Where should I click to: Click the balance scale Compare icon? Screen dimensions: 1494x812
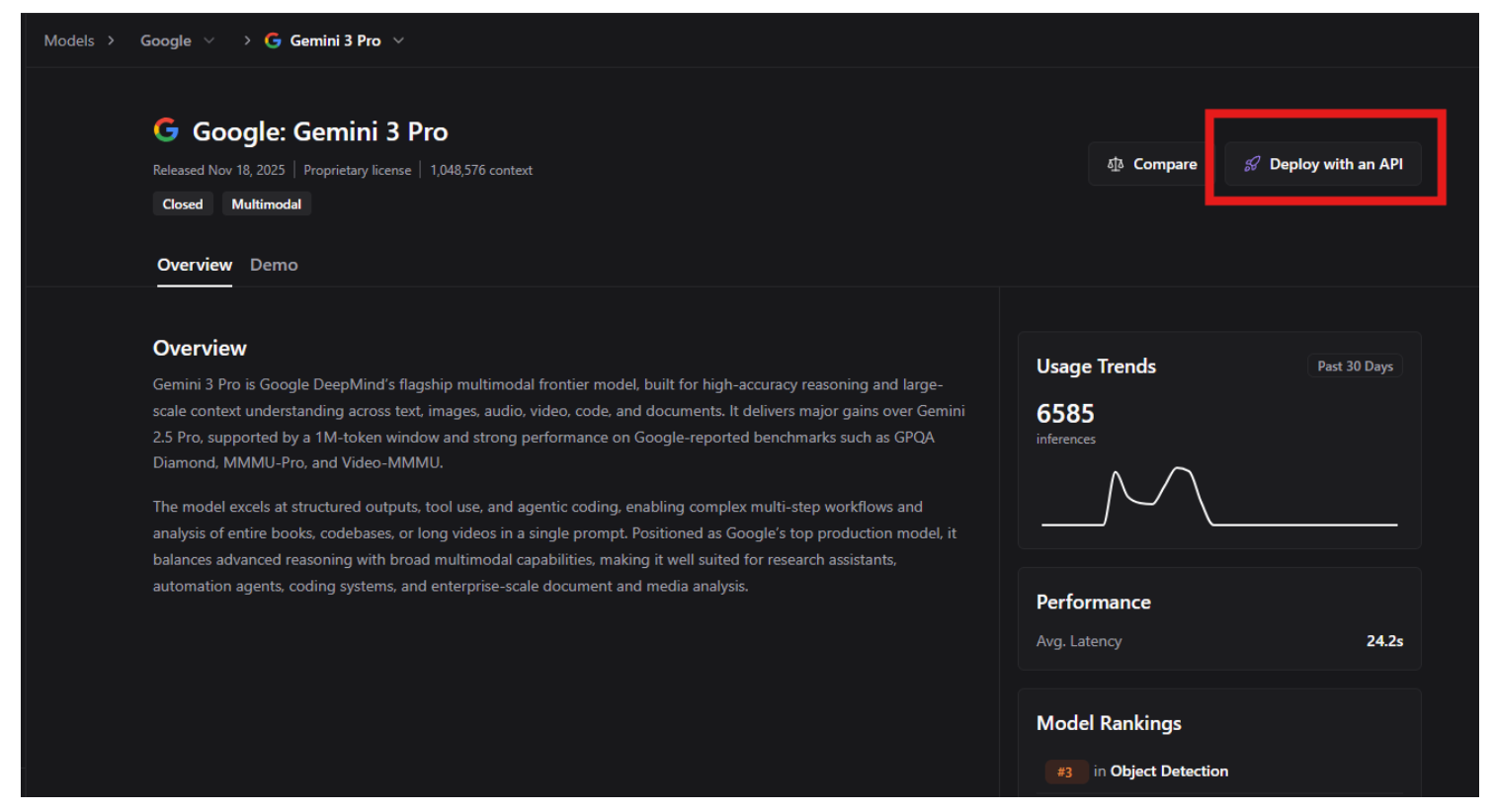(x=1116, y=164)
